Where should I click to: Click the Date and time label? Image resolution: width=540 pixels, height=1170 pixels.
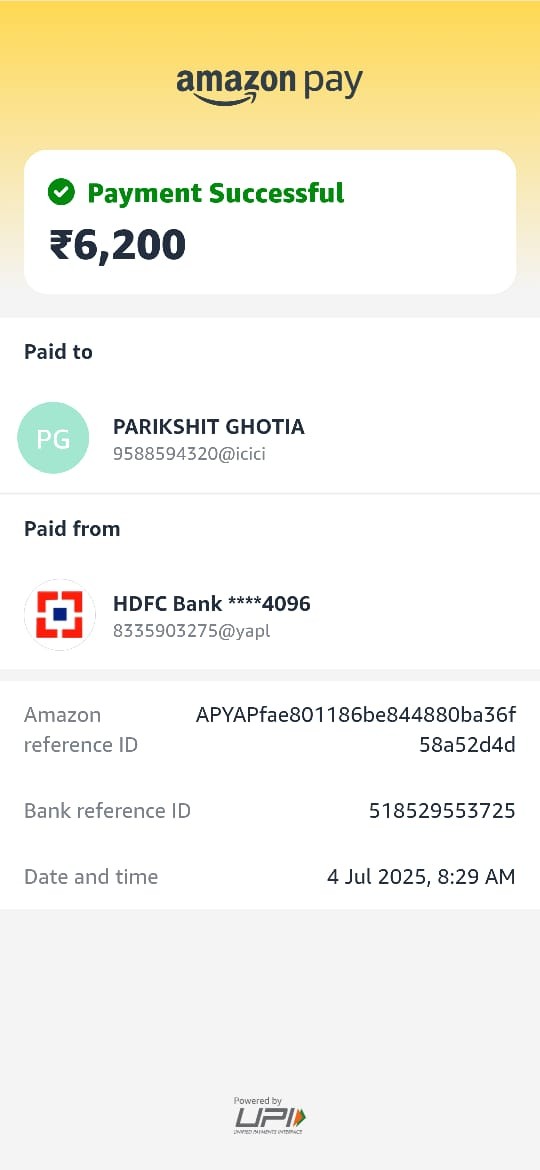[91, 876]
